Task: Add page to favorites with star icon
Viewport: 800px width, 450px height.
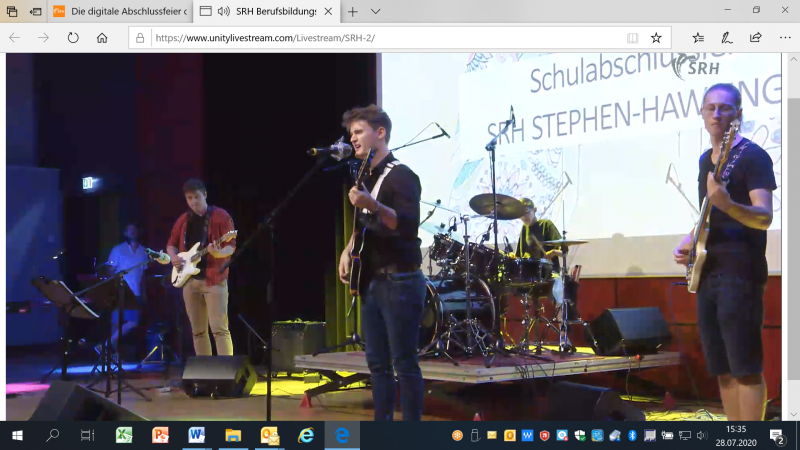Action: [656, 38]
